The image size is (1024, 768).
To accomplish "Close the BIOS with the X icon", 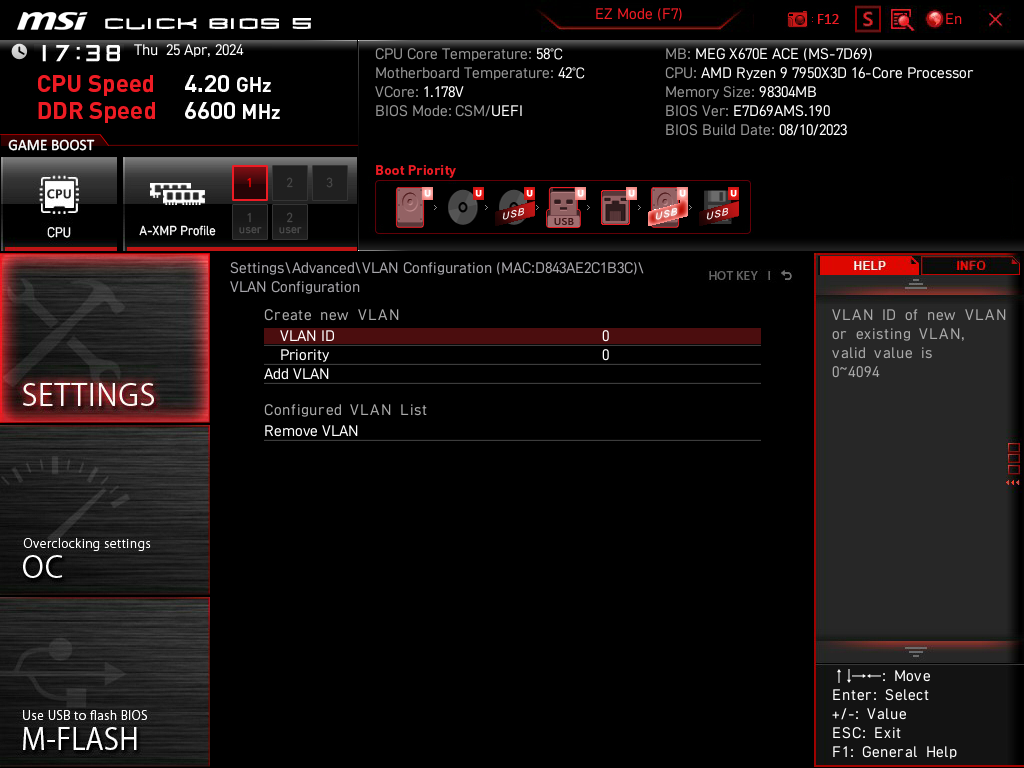I will [995, 20].
